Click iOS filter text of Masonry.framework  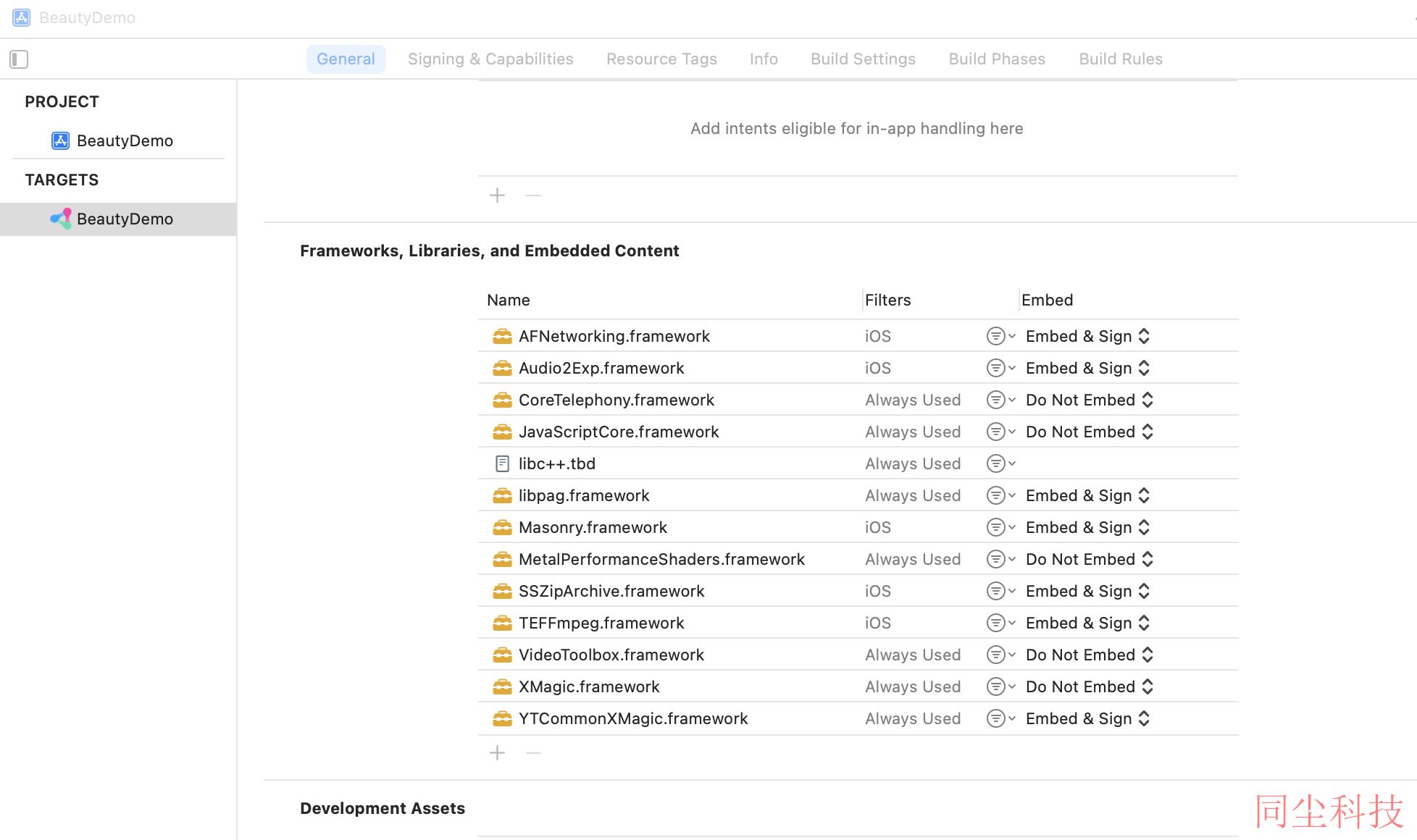(x=878, y=527)
